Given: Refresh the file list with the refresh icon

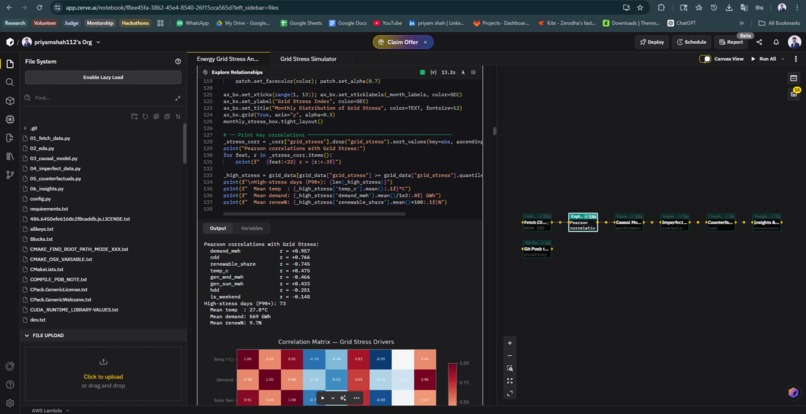Looking at the screenshot, I should pyautogui.click(x=145, y=117).
